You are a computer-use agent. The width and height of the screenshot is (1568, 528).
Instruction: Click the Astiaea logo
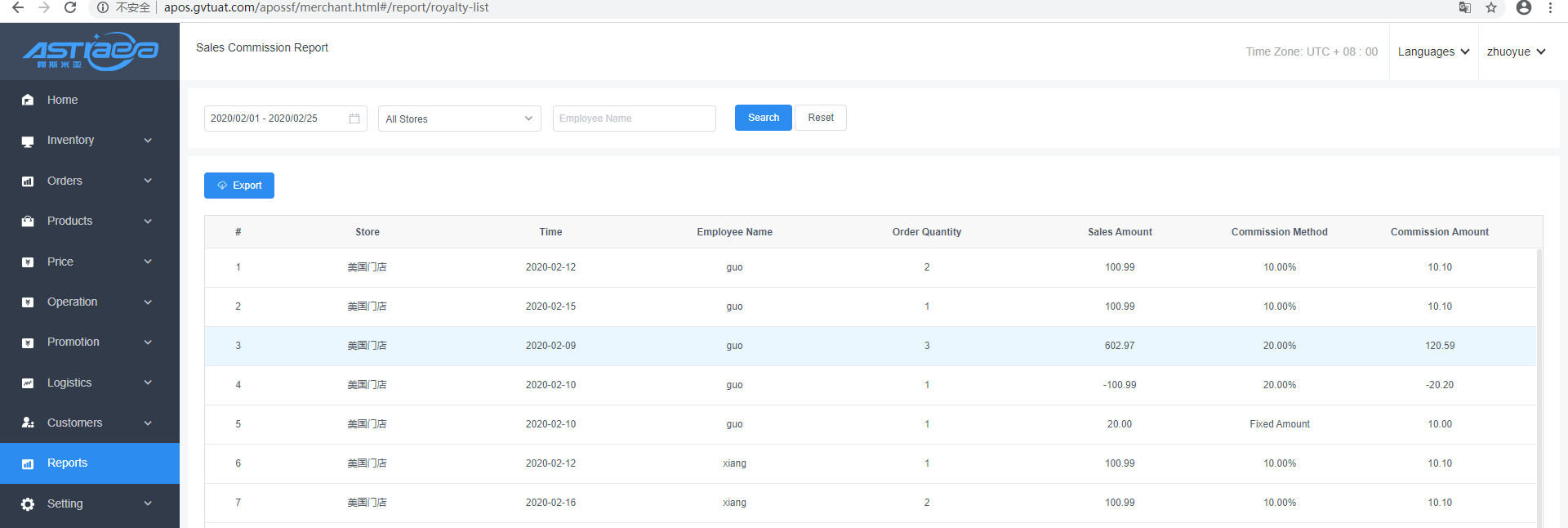[x=90, y=51]
